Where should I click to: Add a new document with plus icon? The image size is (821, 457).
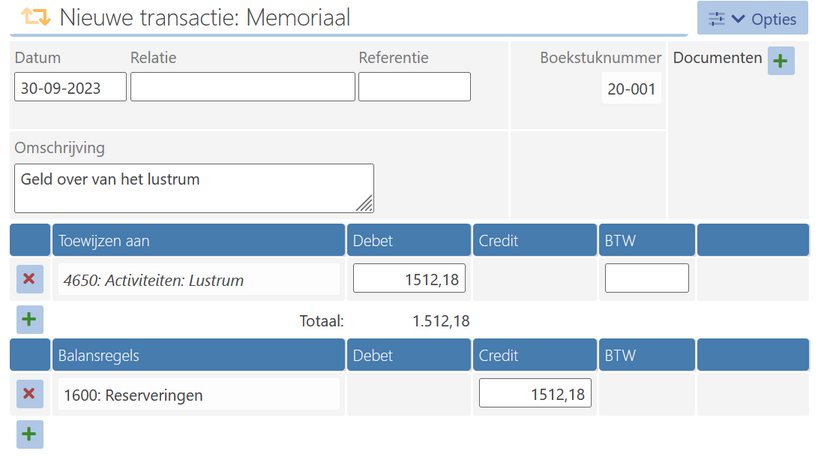pos(781,61)
